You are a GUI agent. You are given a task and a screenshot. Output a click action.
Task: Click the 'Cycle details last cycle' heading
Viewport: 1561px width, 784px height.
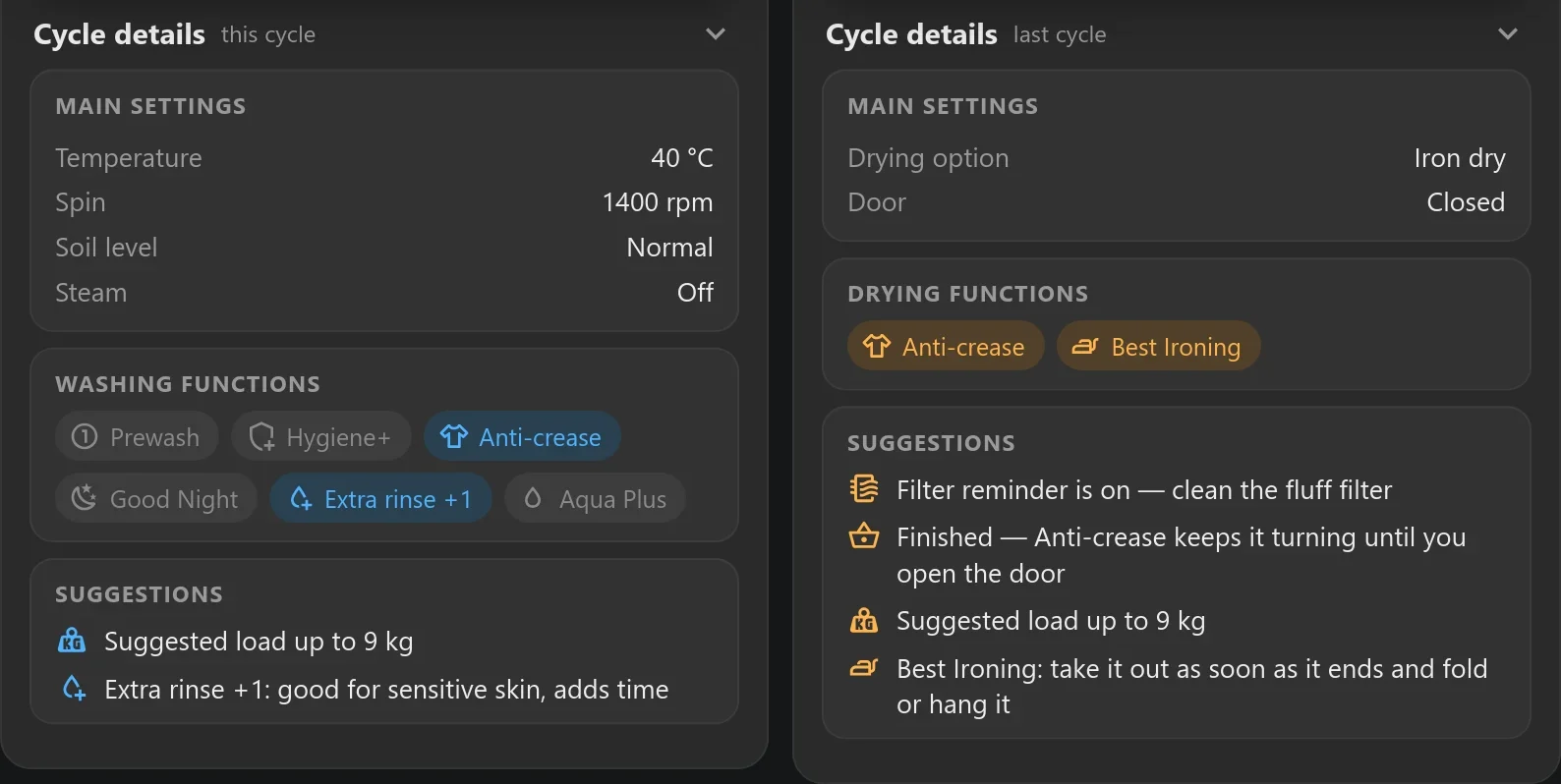pos(966,34)
